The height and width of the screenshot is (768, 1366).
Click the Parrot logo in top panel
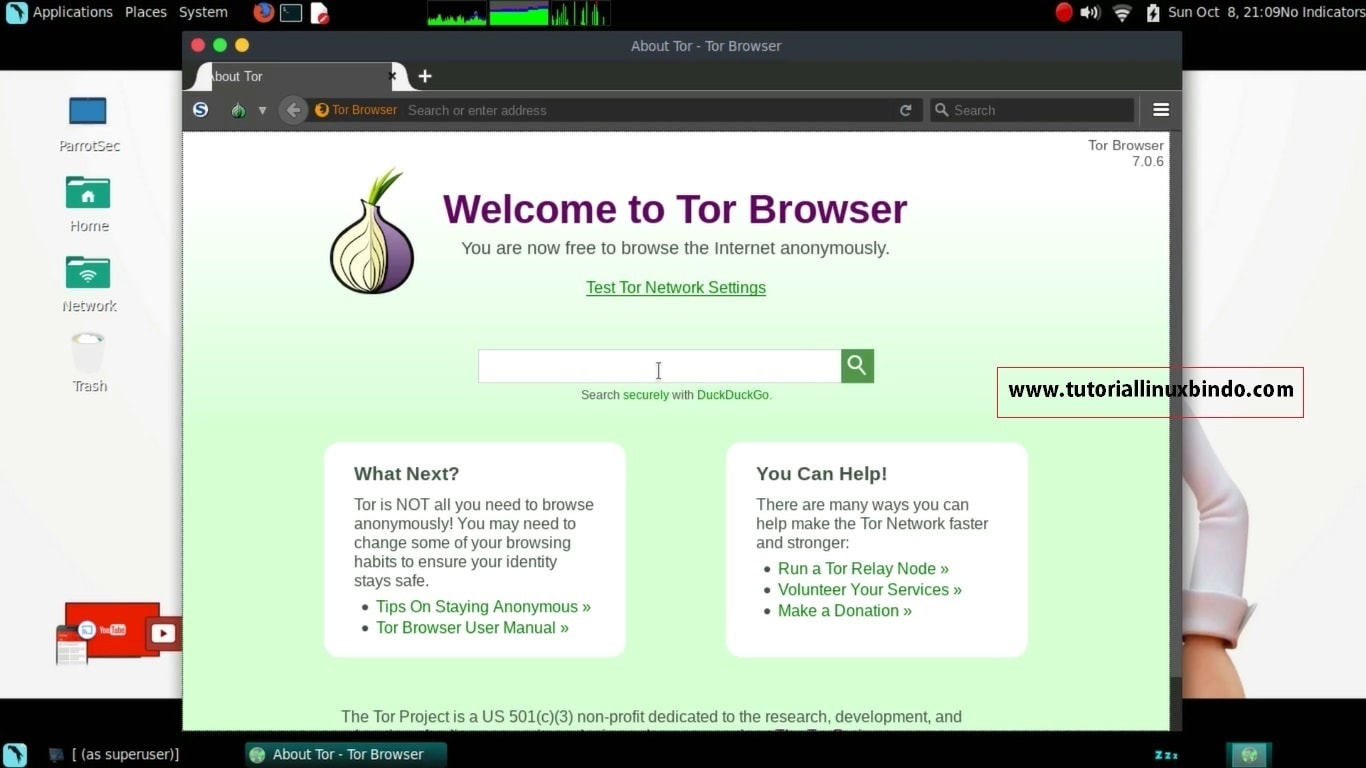(16, 13)
